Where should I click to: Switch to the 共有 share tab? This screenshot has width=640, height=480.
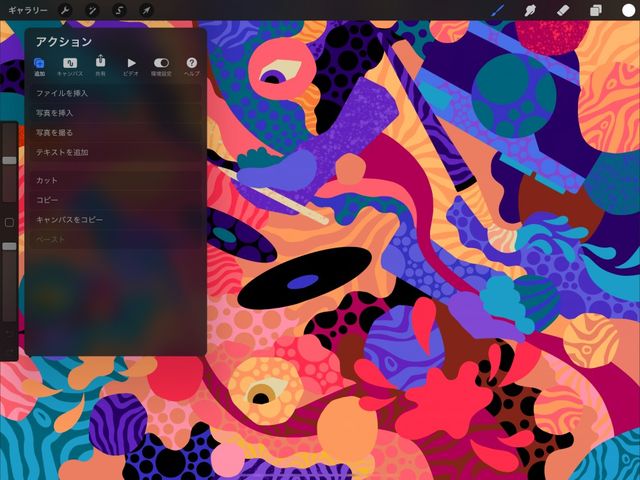click(100, 67)
